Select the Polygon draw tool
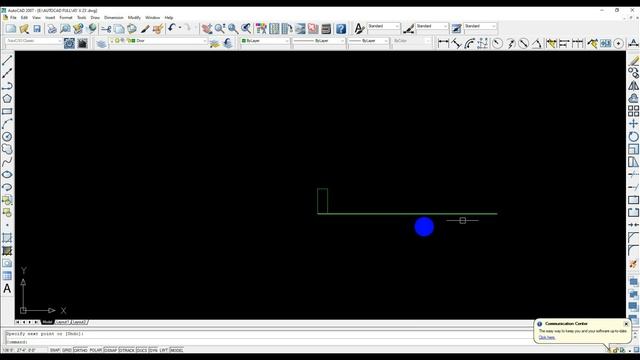 tap(7, 98)
